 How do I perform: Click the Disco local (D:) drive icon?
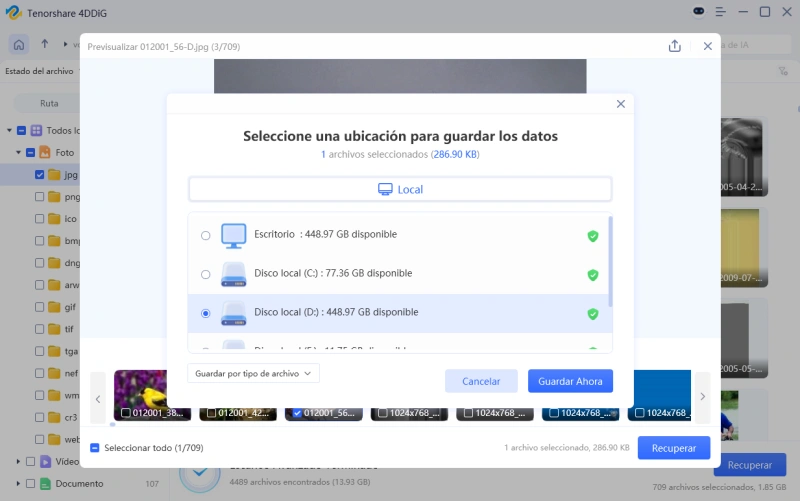(234, 313)
